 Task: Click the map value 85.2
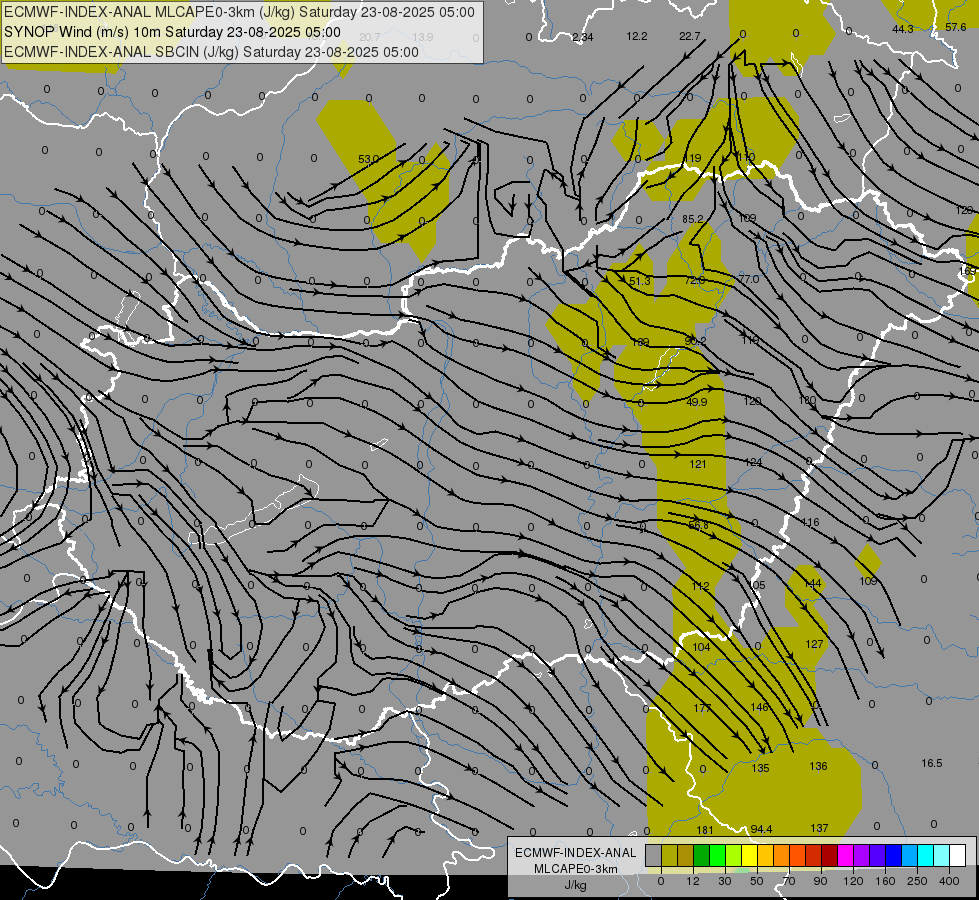click(692, 219)
